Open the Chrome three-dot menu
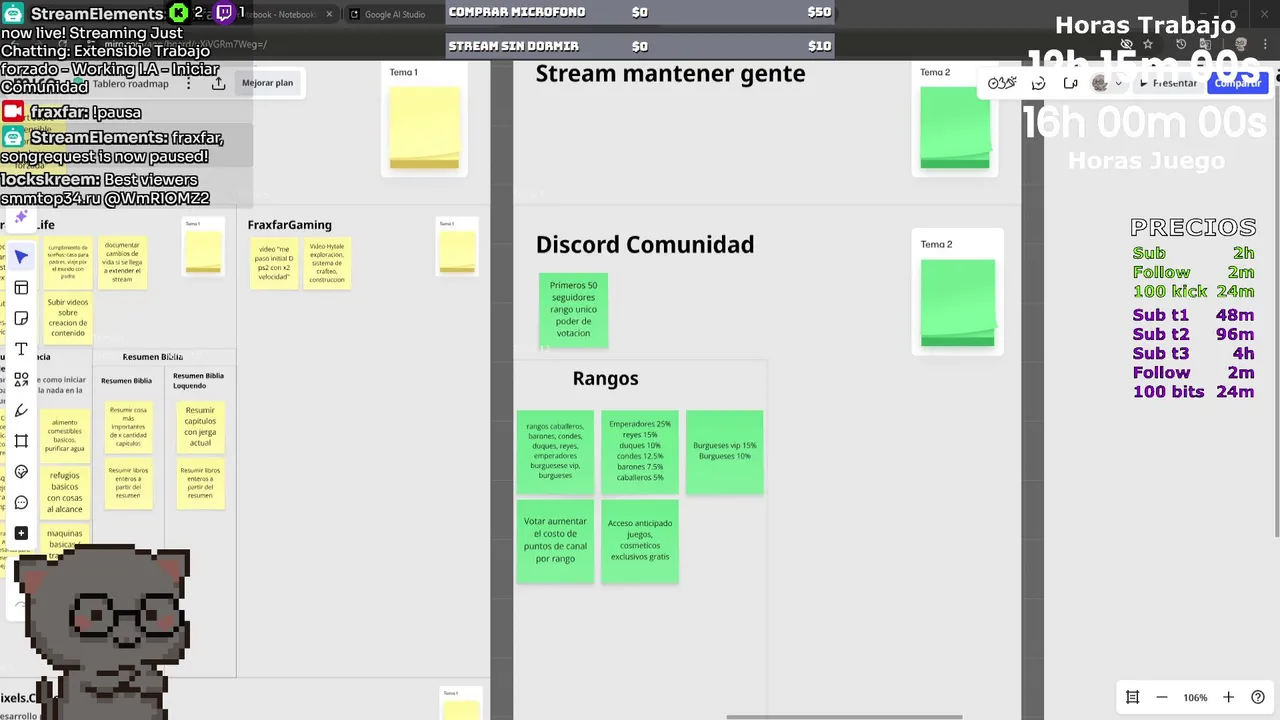 tap(1266, 44)
